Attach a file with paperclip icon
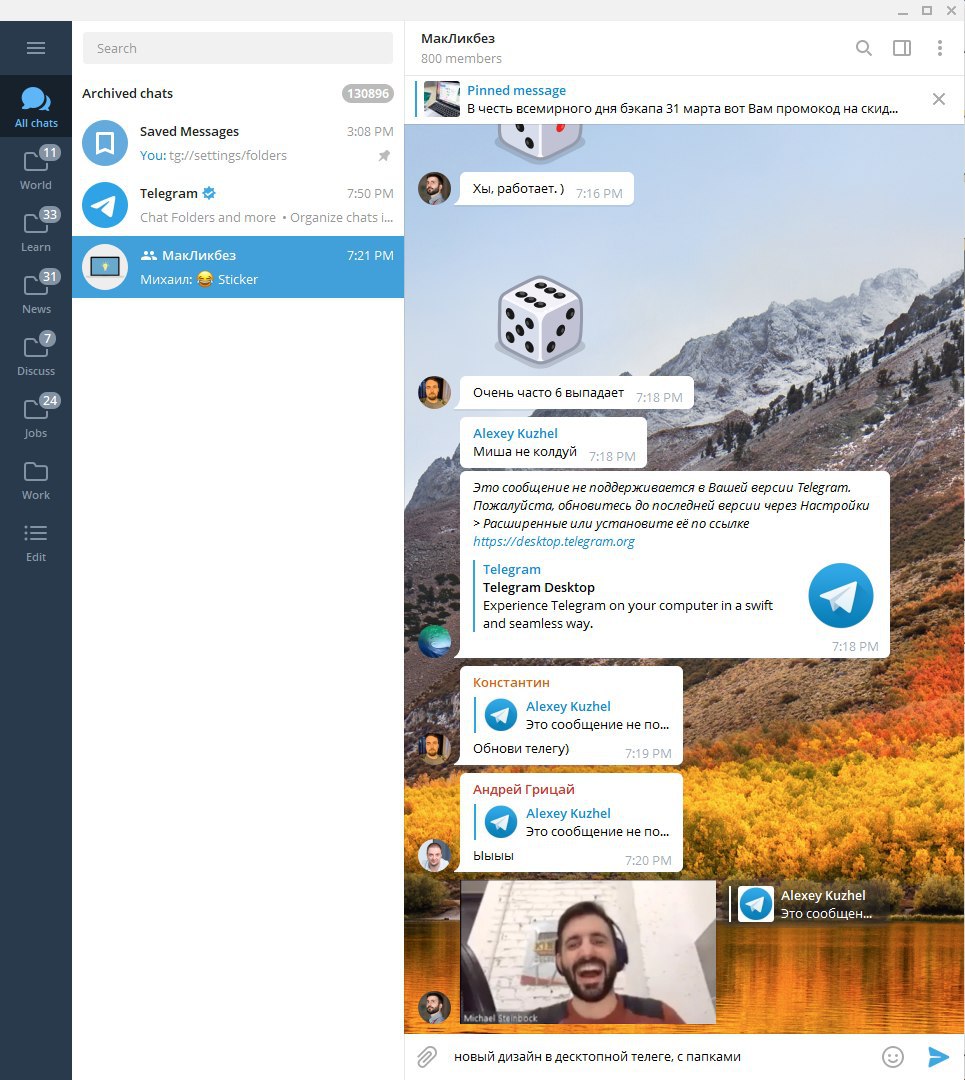The height and width of the screenshot is (1080, 965). tap(427, 1057)
